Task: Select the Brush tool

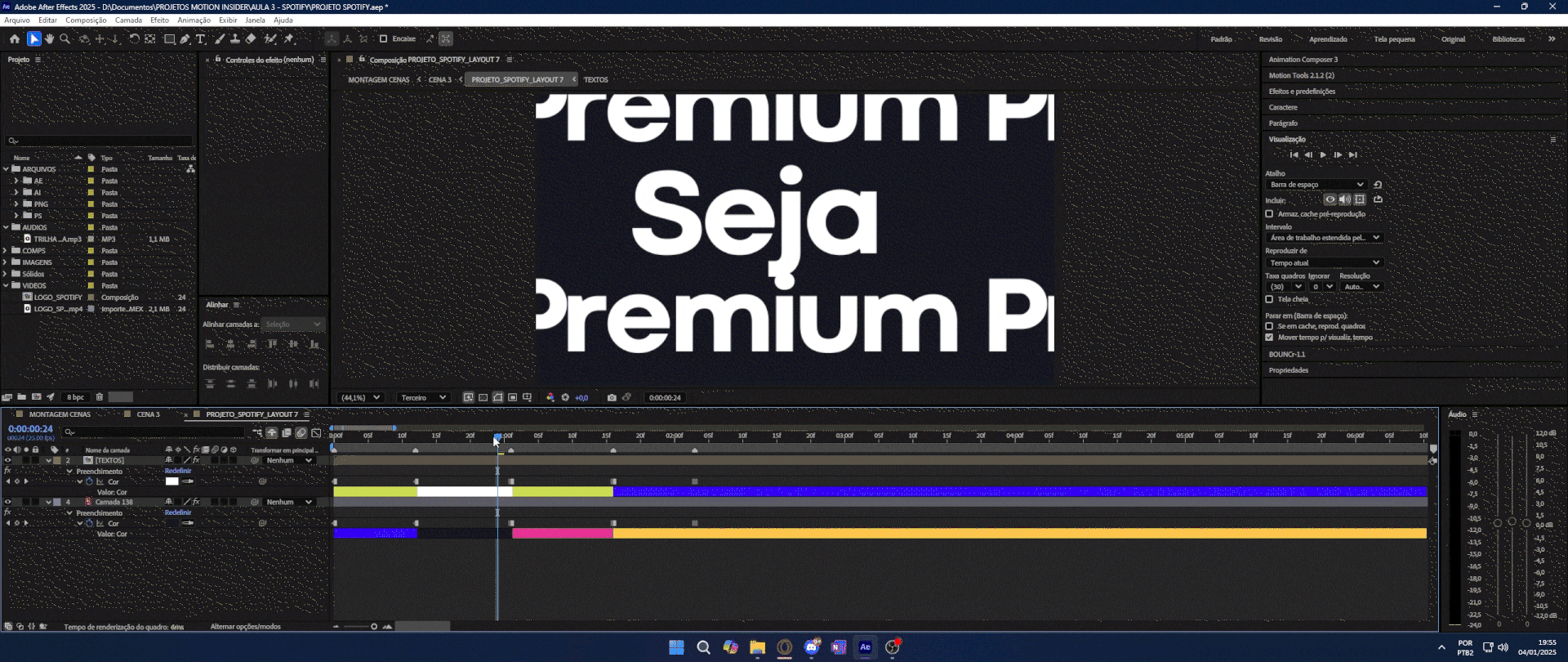Action: tap(220, 38)
